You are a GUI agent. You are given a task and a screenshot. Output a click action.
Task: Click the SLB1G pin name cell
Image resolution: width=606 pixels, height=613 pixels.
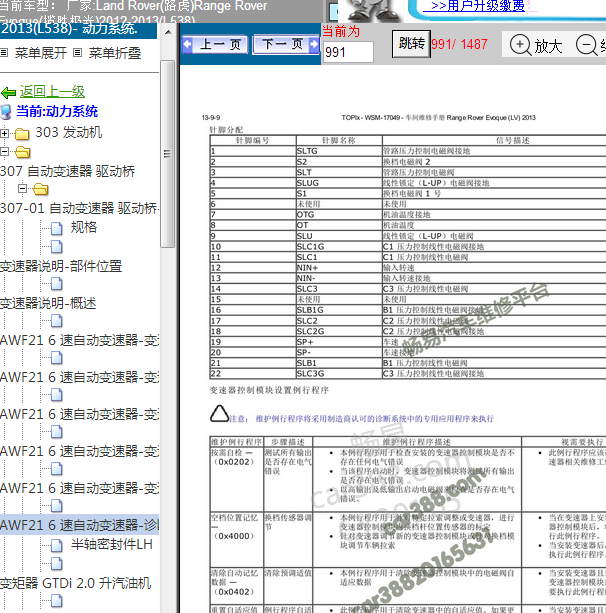point(339,310)
